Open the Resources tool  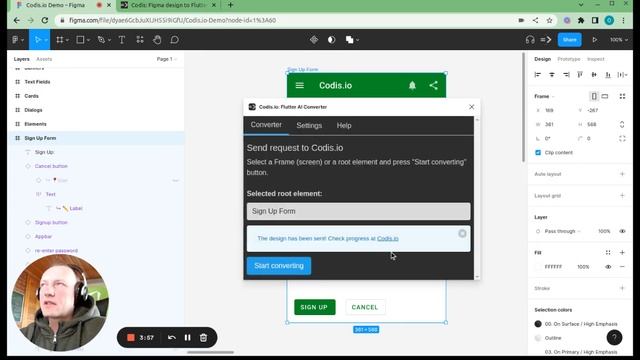140,40
